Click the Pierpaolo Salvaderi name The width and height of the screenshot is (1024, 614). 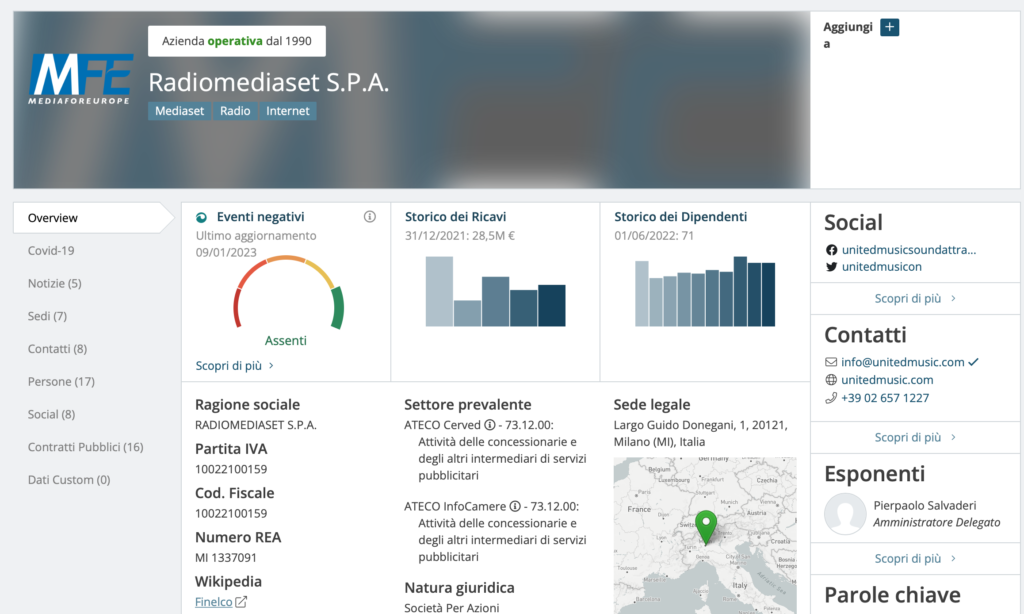(x=925, y=506)
